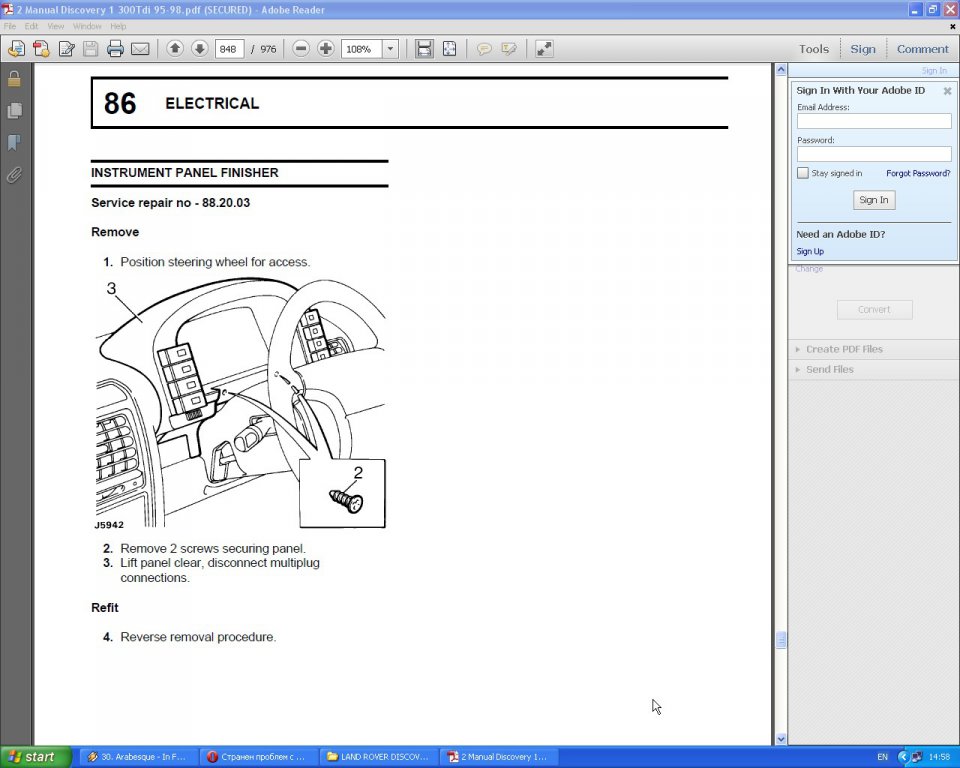
Task: Follow the Forgot Password? link
Action: pos(918,173)
